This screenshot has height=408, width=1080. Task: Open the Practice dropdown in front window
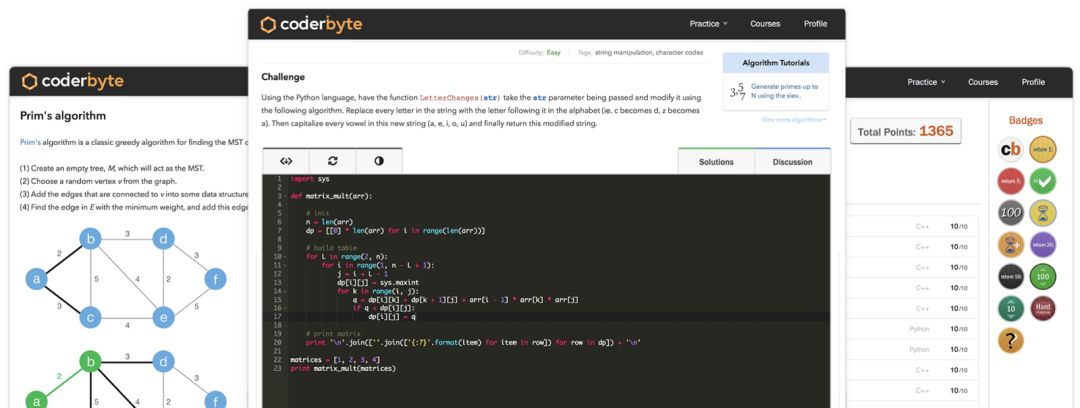point(708,24)
